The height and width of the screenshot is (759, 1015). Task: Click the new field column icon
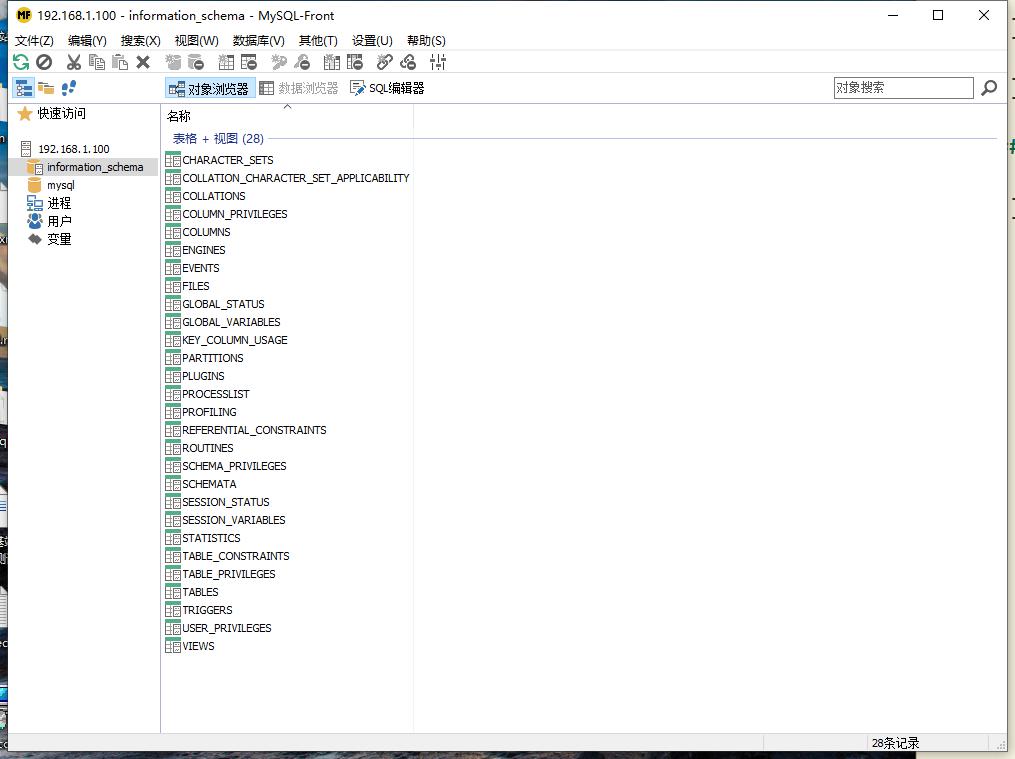coord(331,62)
